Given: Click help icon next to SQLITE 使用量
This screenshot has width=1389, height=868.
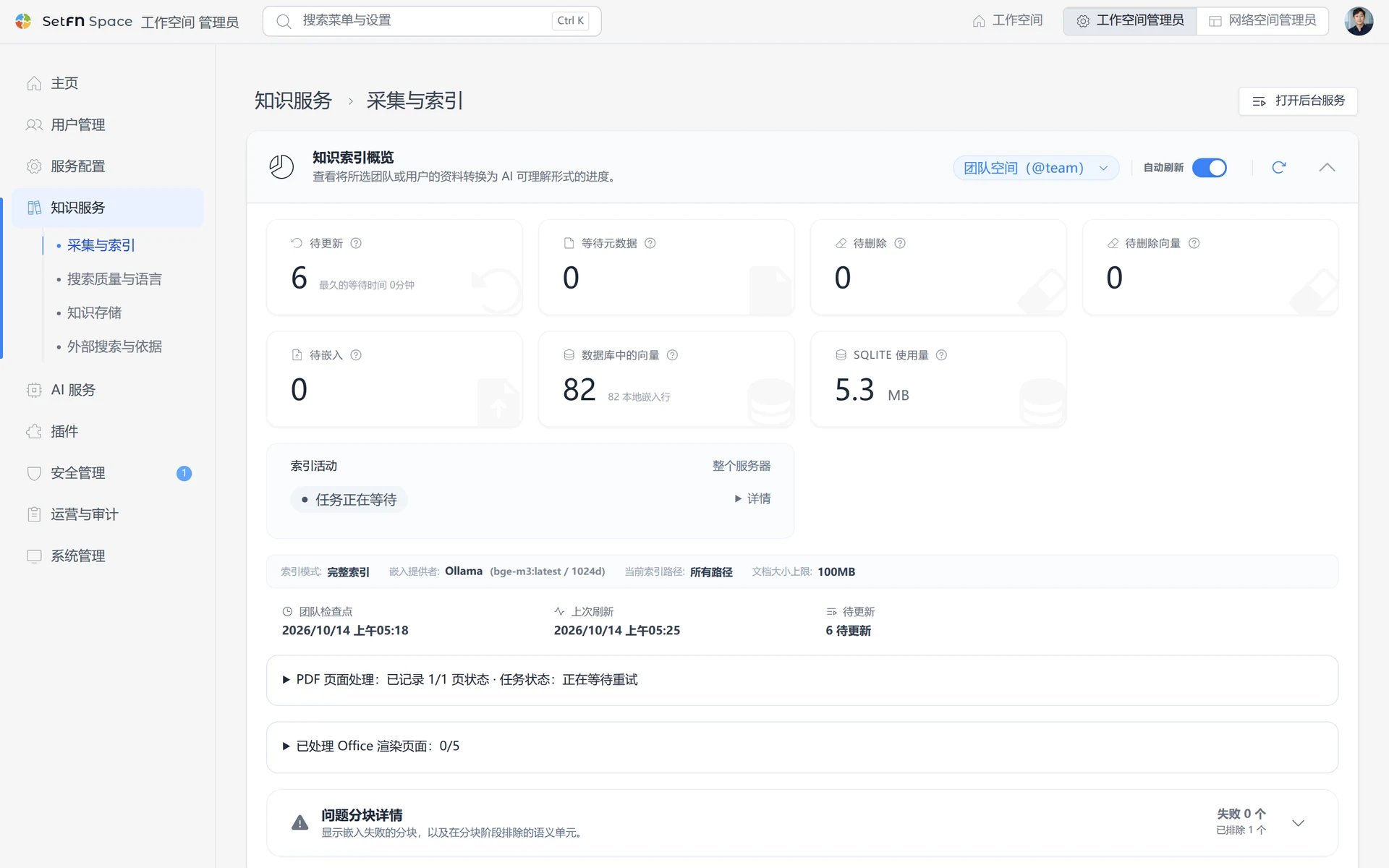Looking at the screenshot, I should click(x=941, y=355).
